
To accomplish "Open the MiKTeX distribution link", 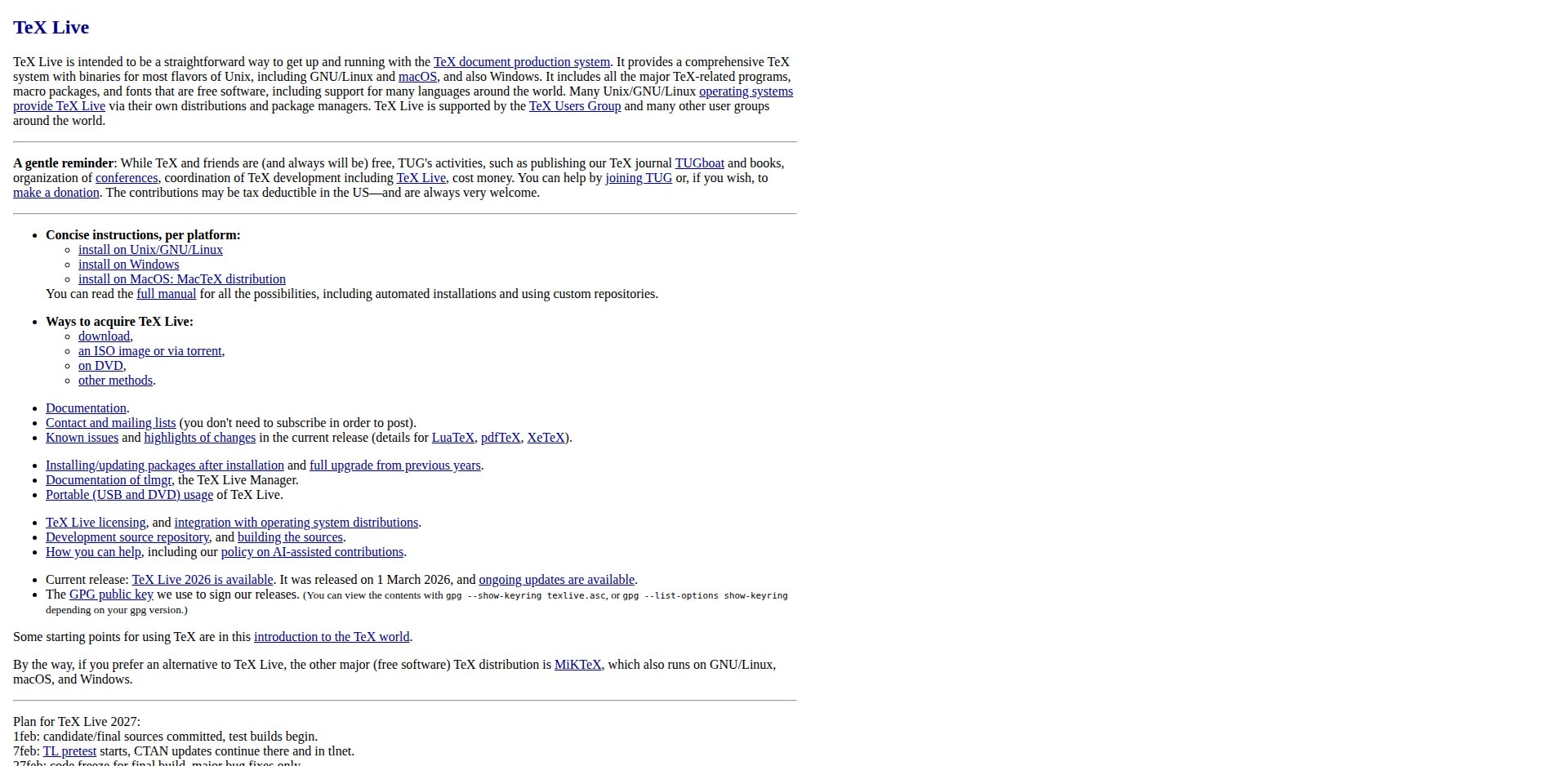I will coord(578,665).
